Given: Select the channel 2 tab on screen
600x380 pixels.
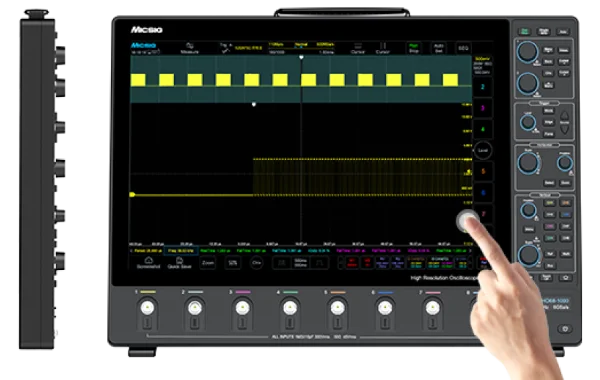Looking at the screenshot, I should (x=483, y=87).
